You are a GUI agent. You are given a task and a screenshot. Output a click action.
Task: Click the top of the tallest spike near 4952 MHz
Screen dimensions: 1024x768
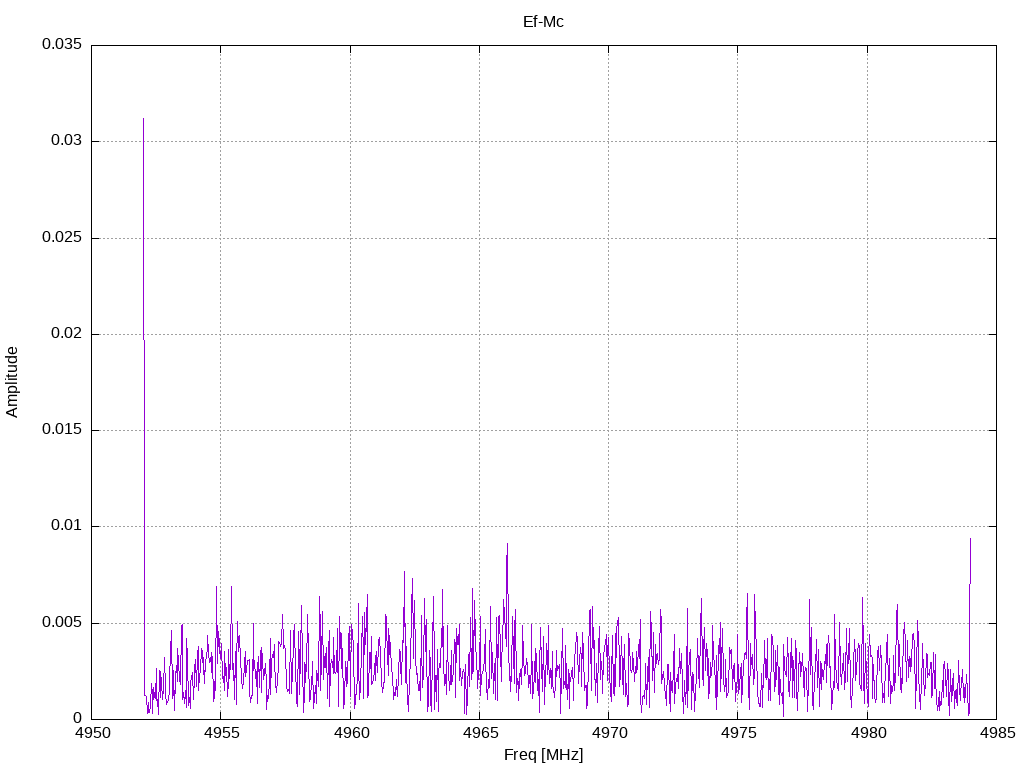[x=143, y=119]
